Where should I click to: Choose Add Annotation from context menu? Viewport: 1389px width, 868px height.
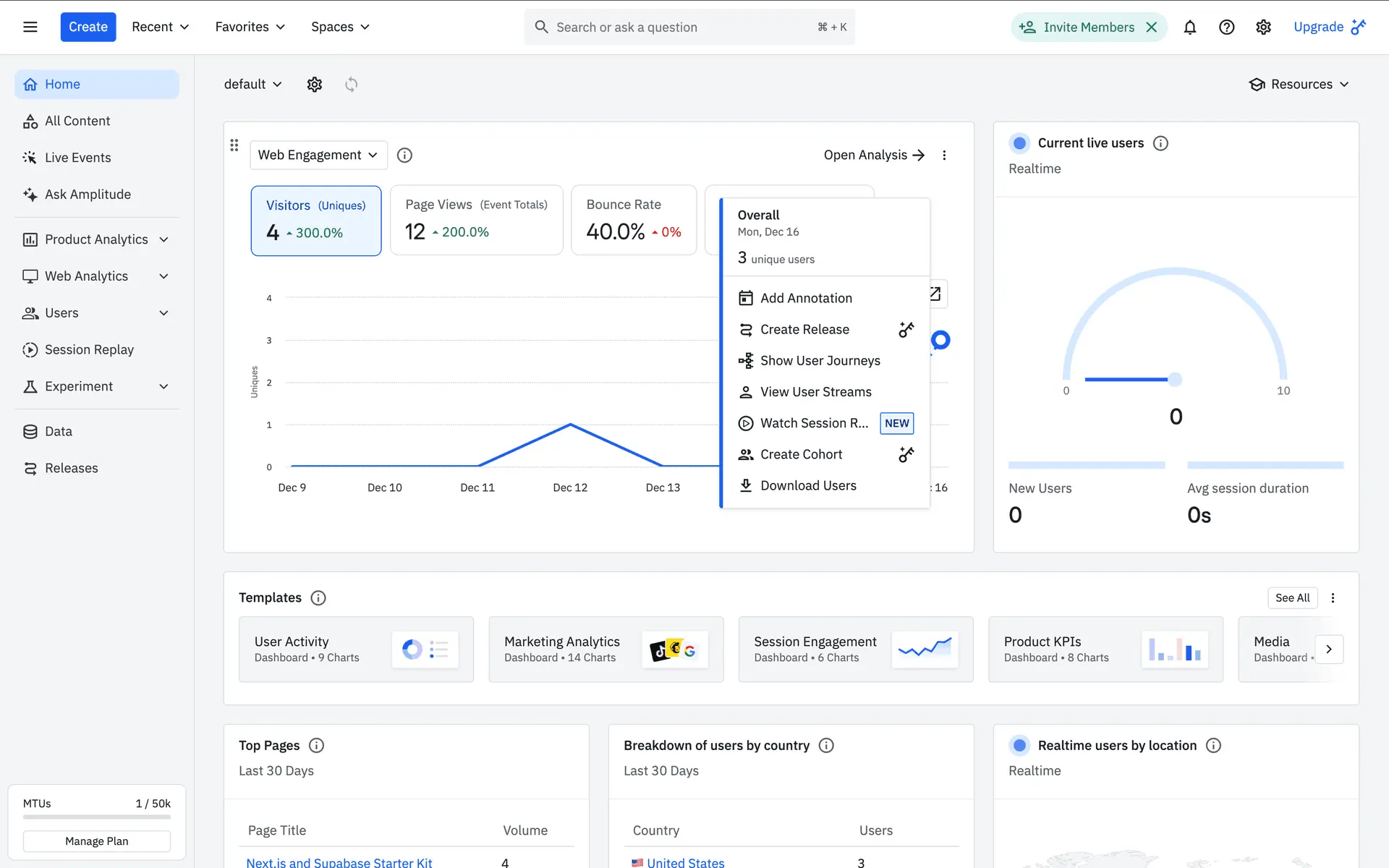coord(805,298)
